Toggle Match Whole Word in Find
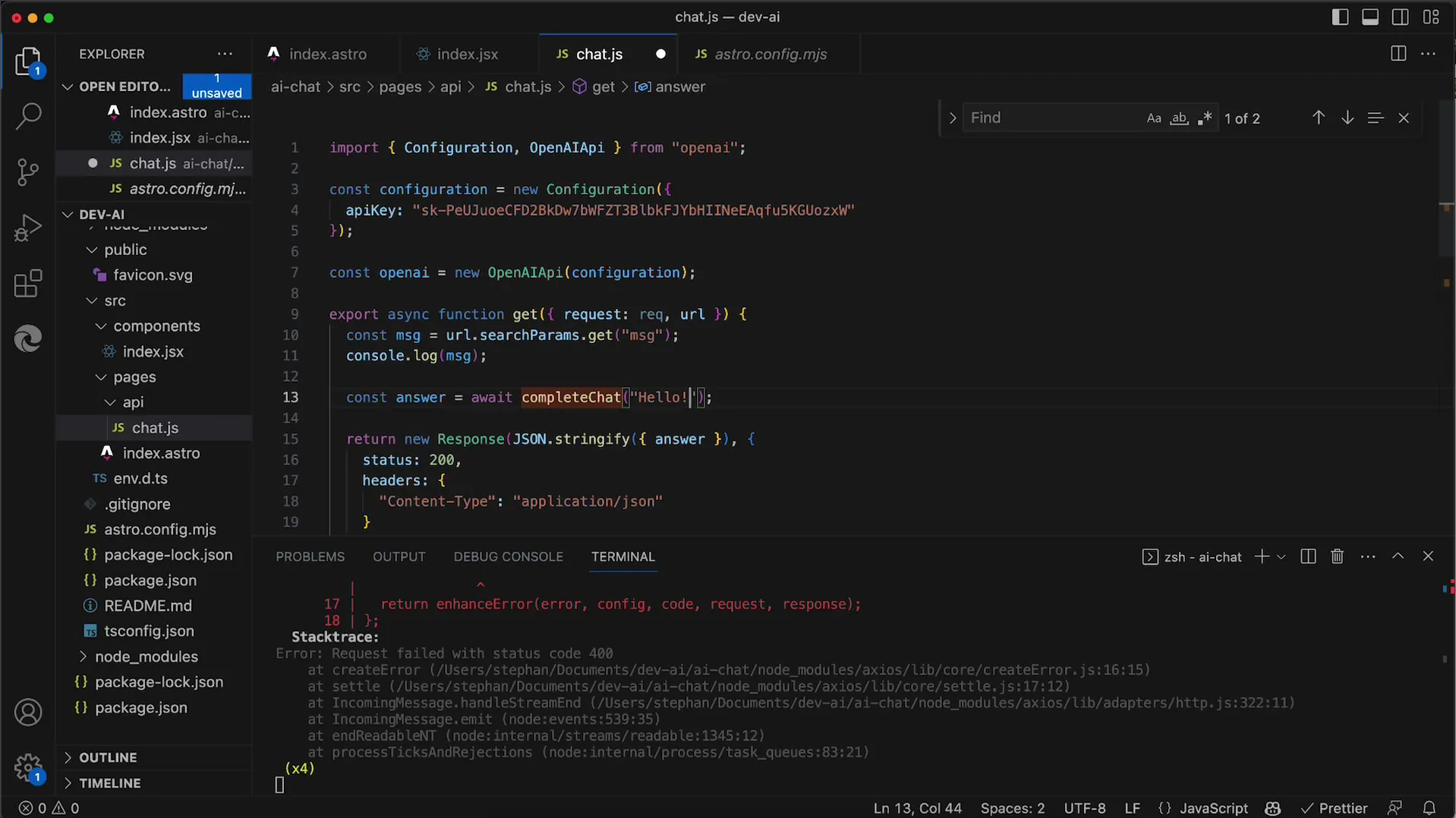This screenshot has height=818, width=1456. [1179, 118]
